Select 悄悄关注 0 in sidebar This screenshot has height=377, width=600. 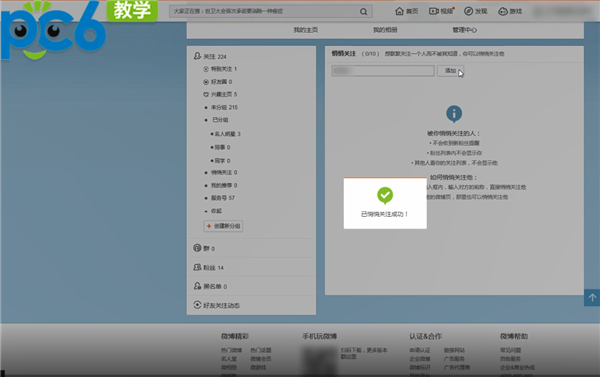(x=224, y=173)
